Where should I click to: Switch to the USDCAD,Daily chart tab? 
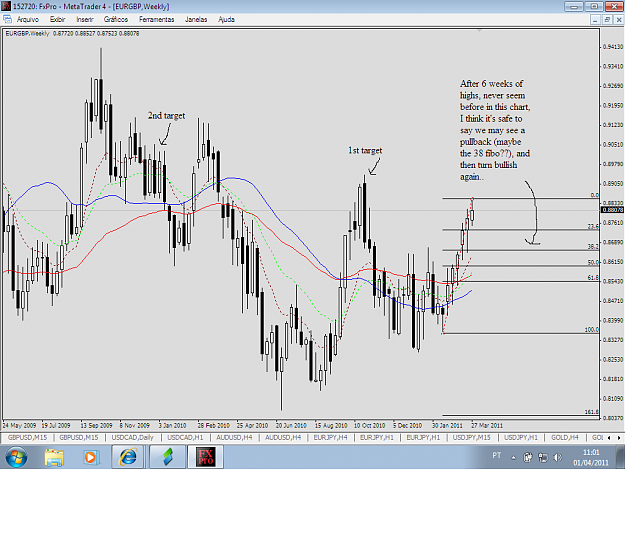132,438
